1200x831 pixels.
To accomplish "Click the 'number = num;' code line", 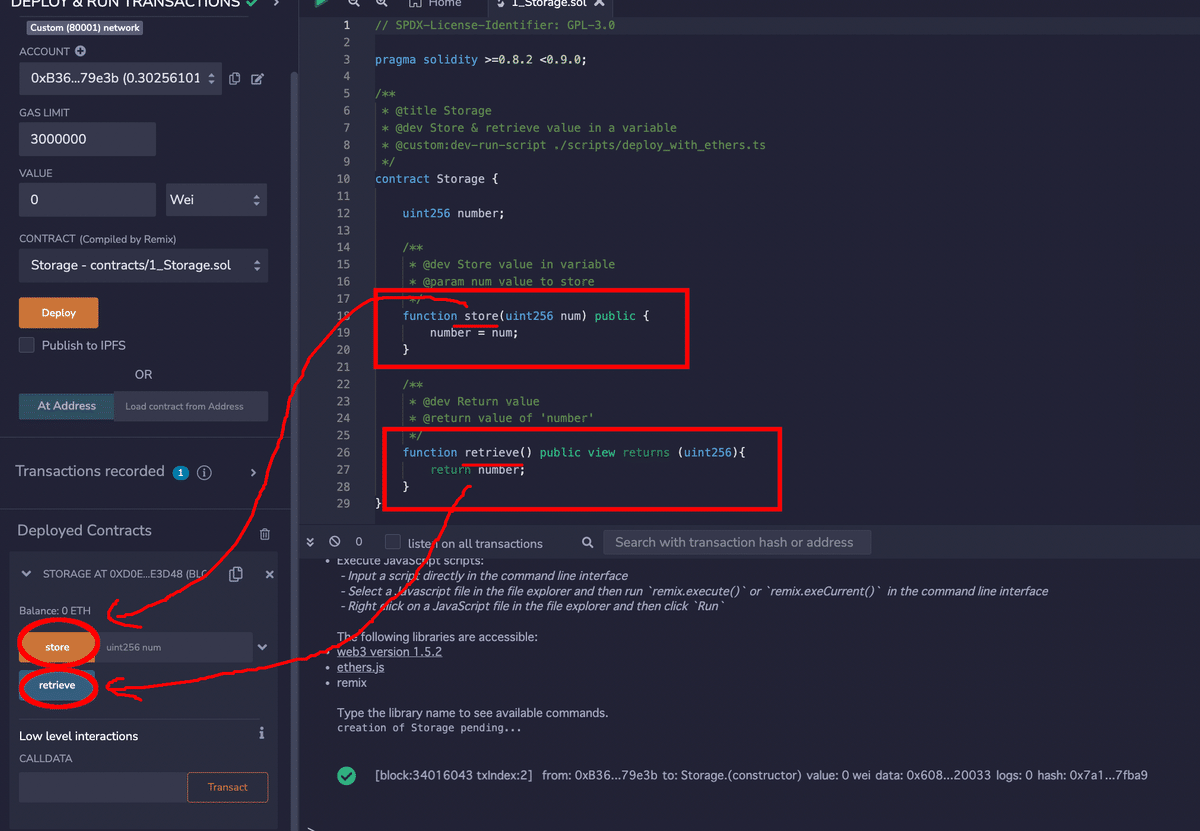I will click(474, 332).
